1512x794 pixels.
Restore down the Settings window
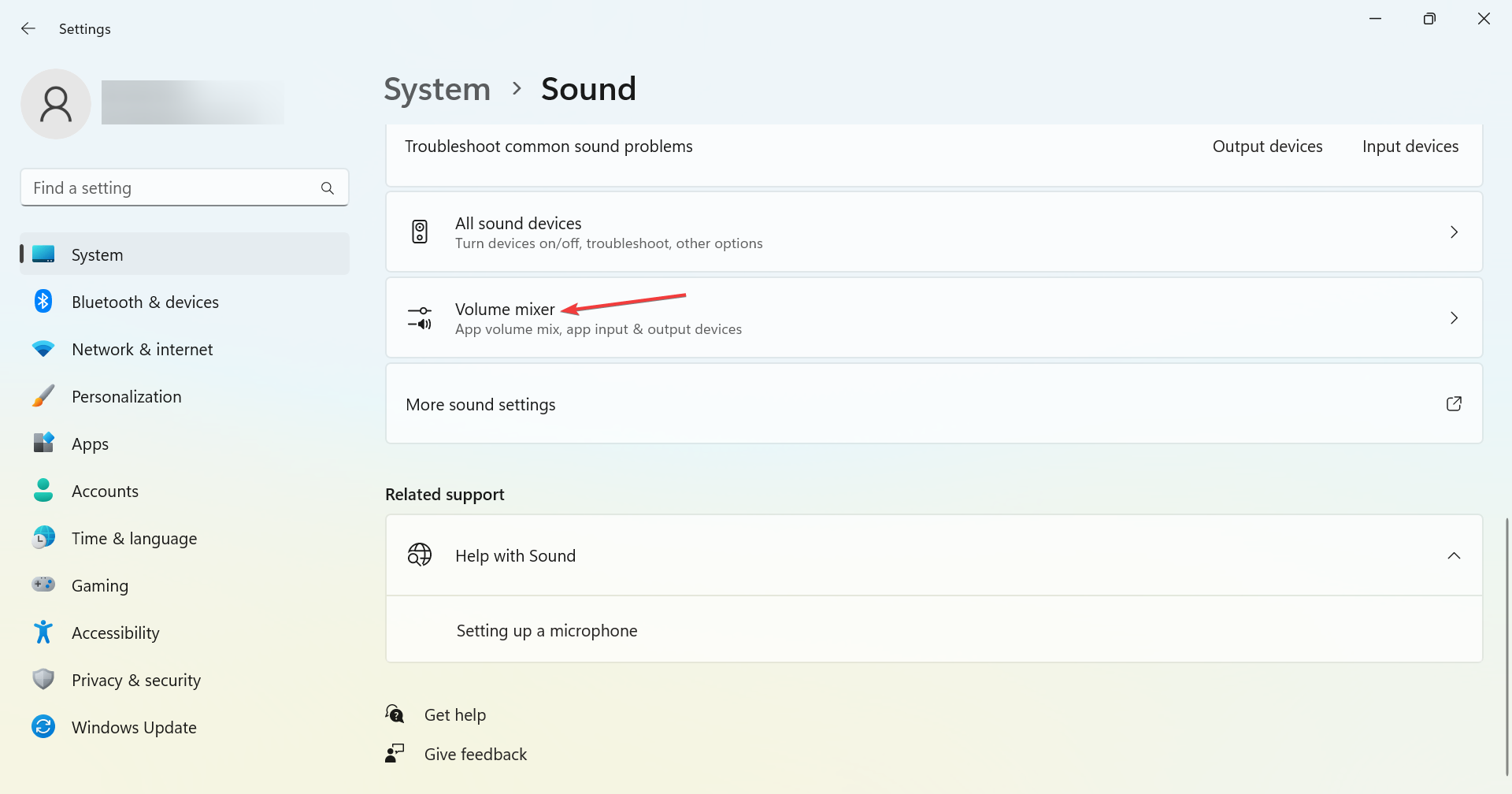click(1429, 18)
